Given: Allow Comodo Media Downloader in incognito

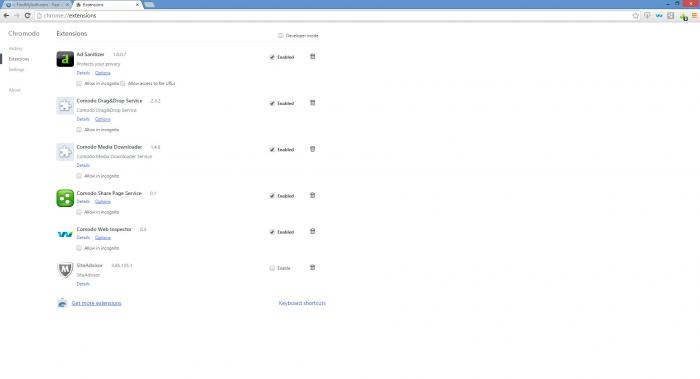Looking at the screenshot, I should [79, 176].
